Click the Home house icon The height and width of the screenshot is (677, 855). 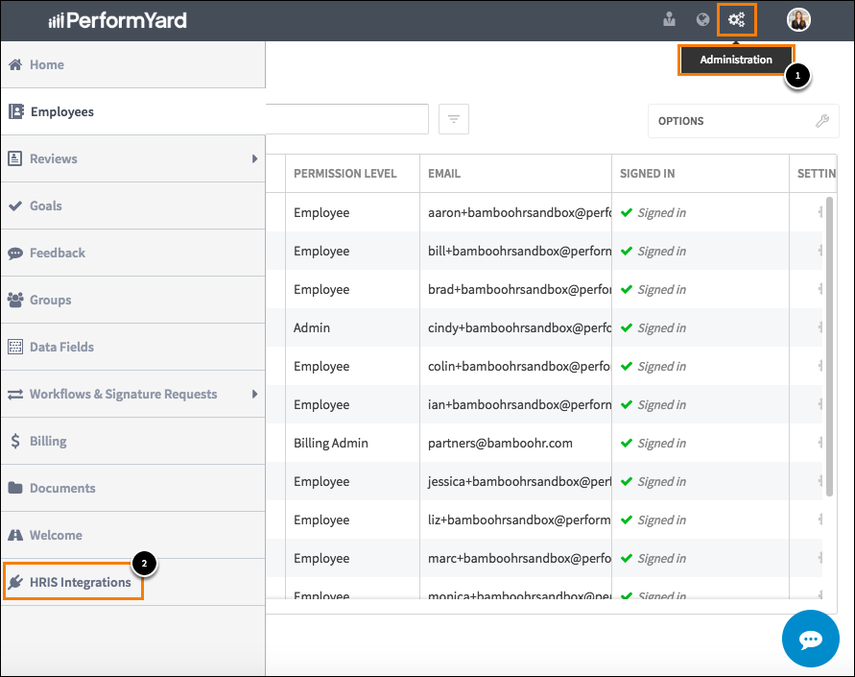click(x=15, y=64)
